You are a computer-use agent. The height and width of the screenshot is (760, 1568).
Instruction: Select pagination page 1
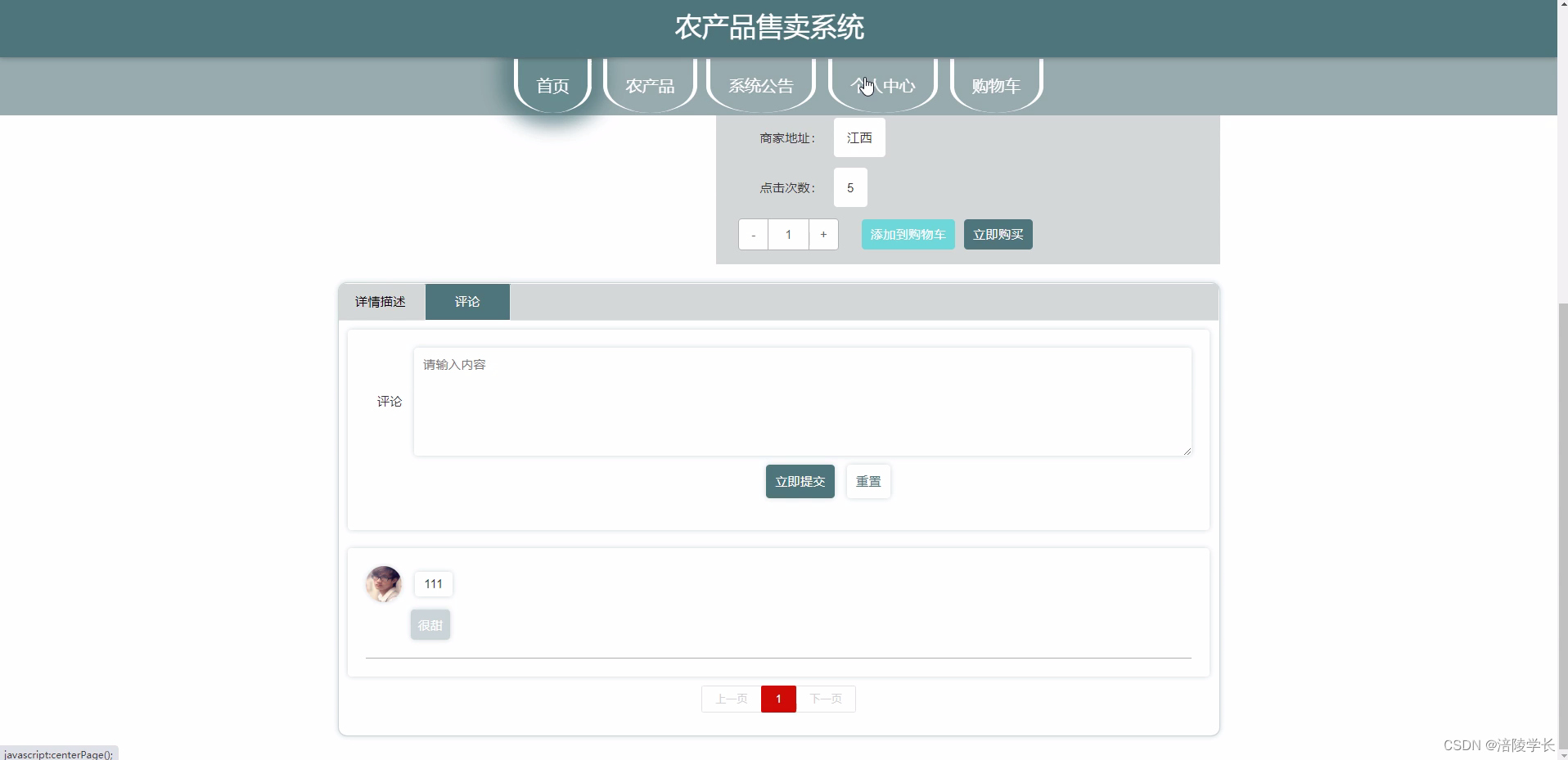click(777, 699)
